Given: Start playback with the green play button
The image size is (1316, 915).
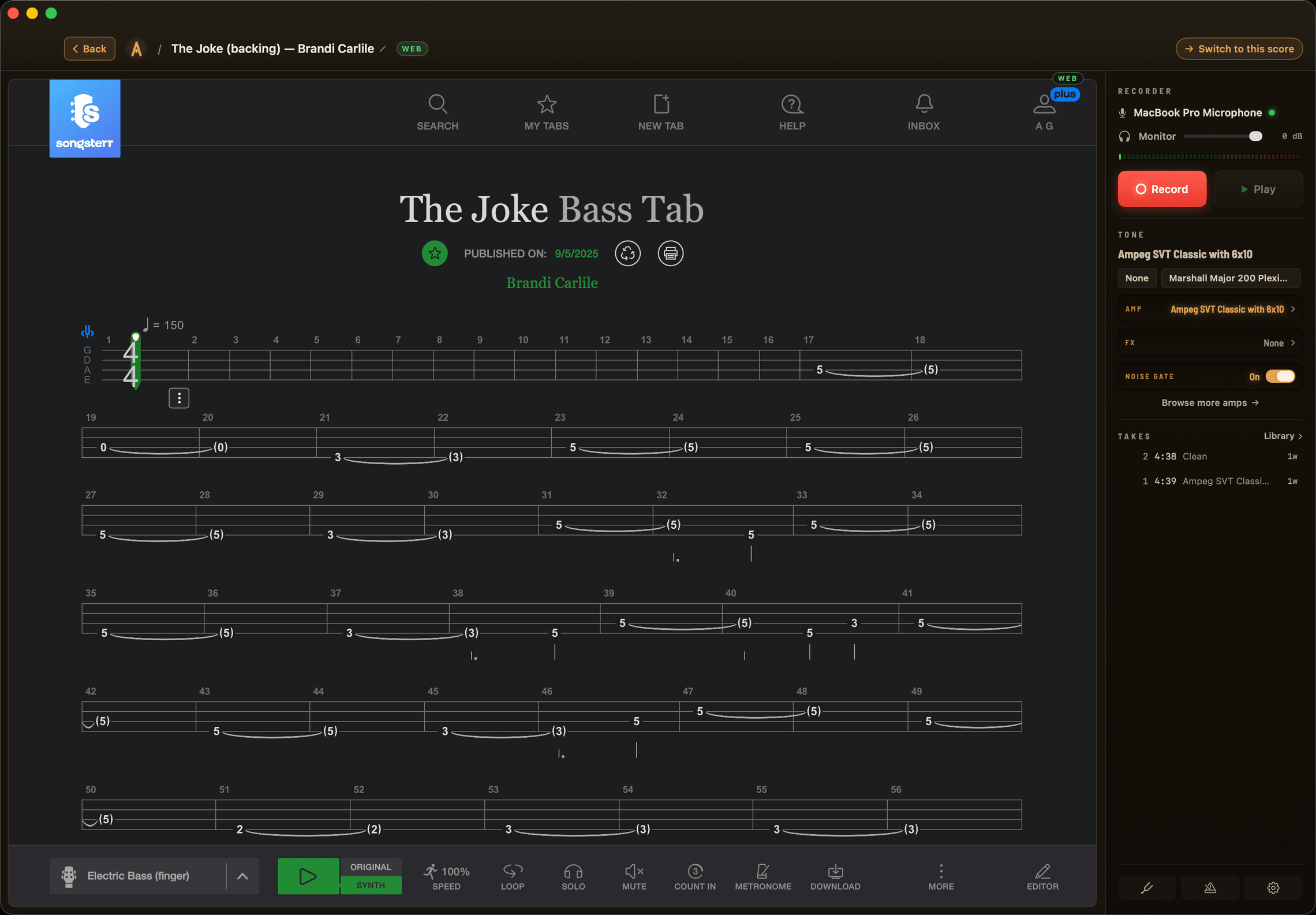Looking at the screenshot, I should pos(308,876).
